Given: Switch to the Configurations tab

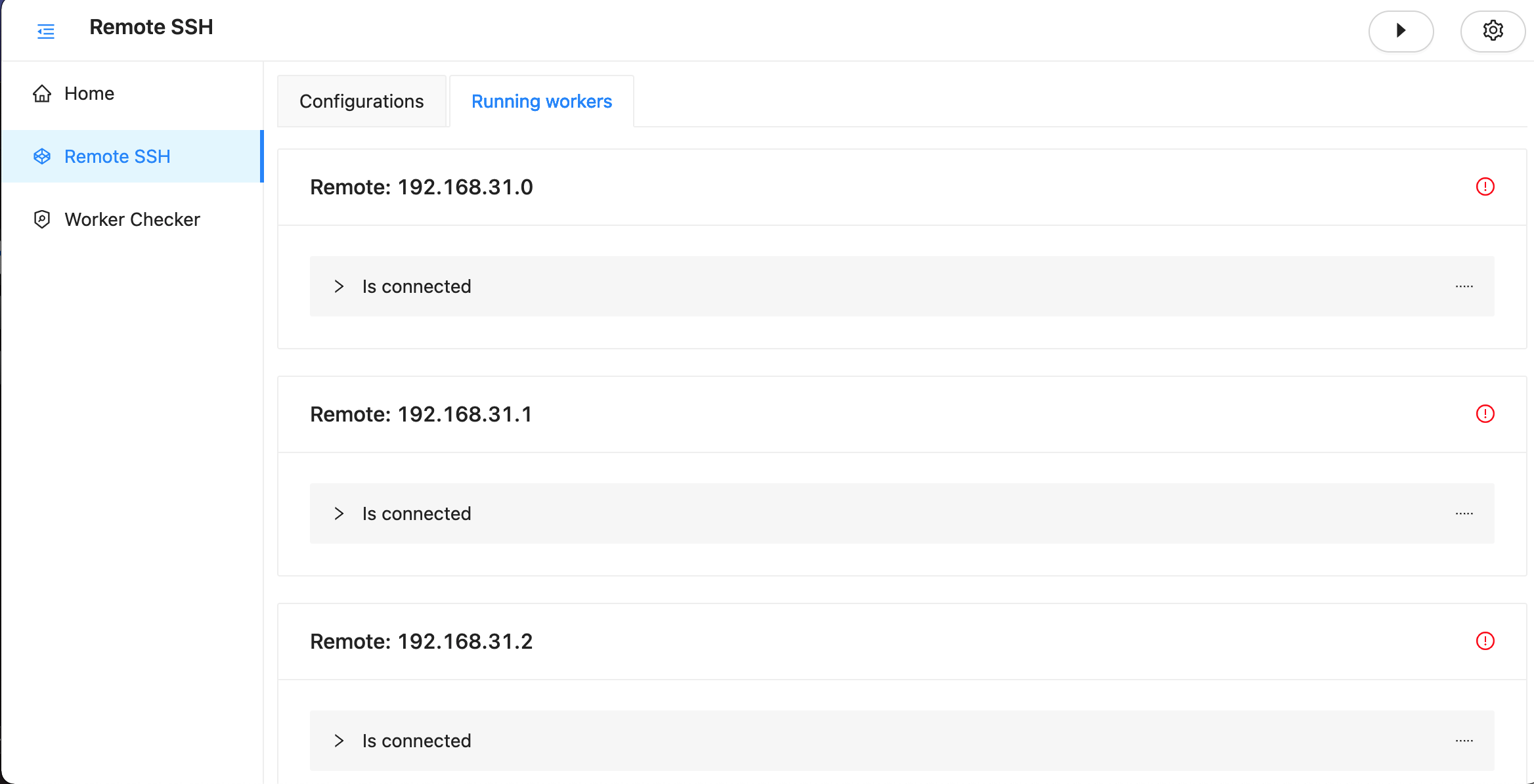Looking at the screenshot, I should click(361, 102).
